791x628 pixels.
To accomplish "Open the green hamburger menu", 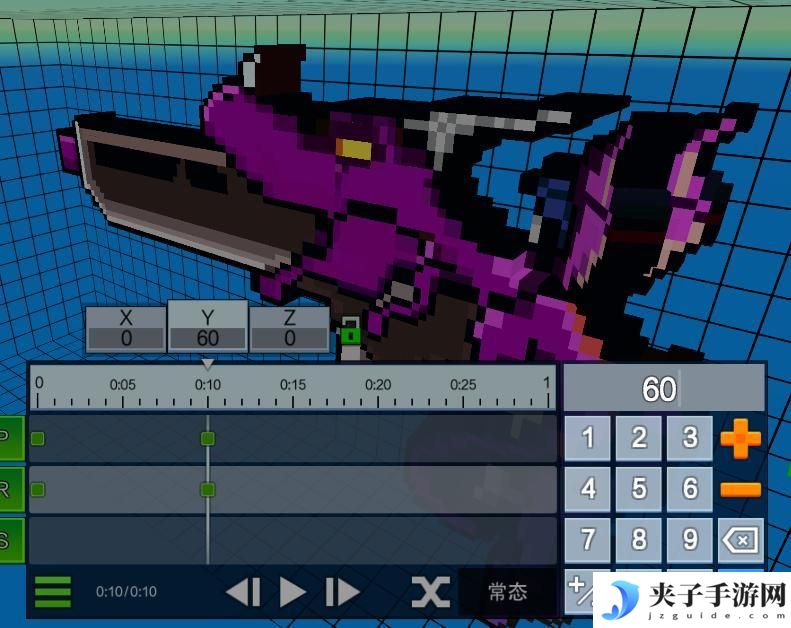I will coord(53,592).
